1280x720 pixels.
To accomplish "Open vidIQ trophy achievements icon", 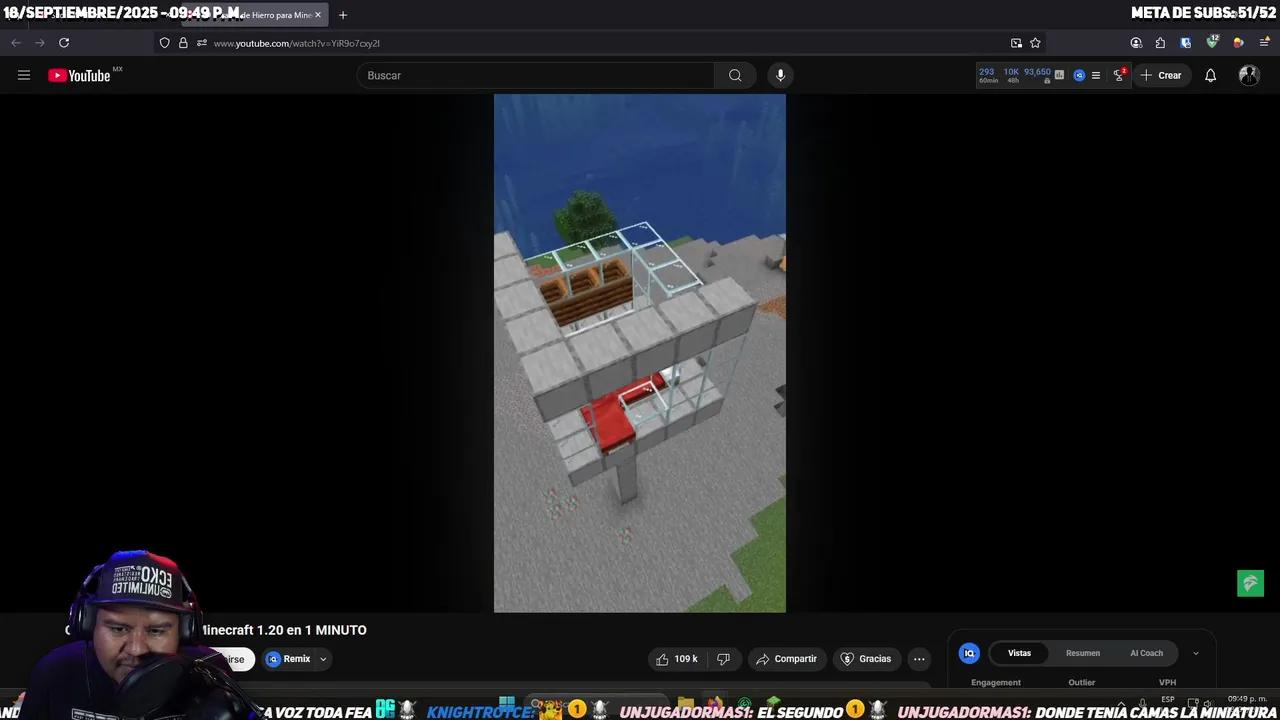I will click(1120, 75).
